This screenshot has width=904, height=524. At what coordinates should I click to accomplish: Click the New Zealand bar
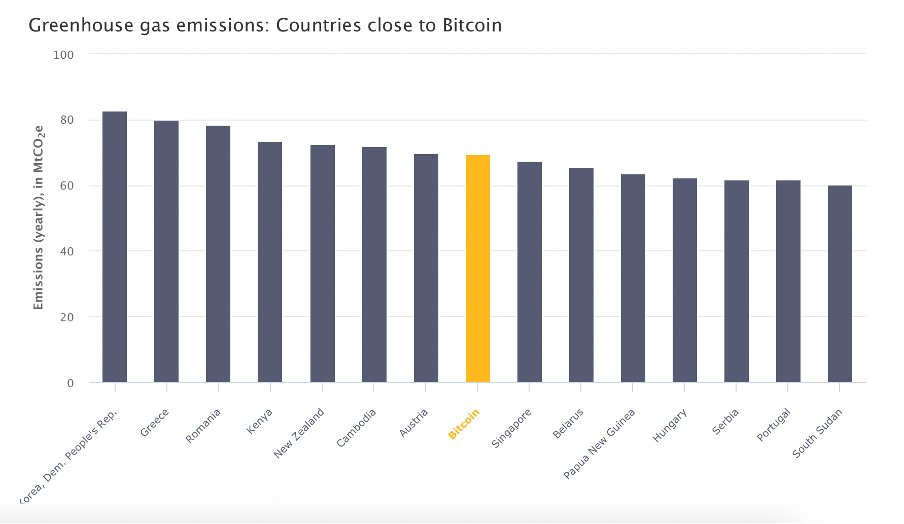[322, 263]
